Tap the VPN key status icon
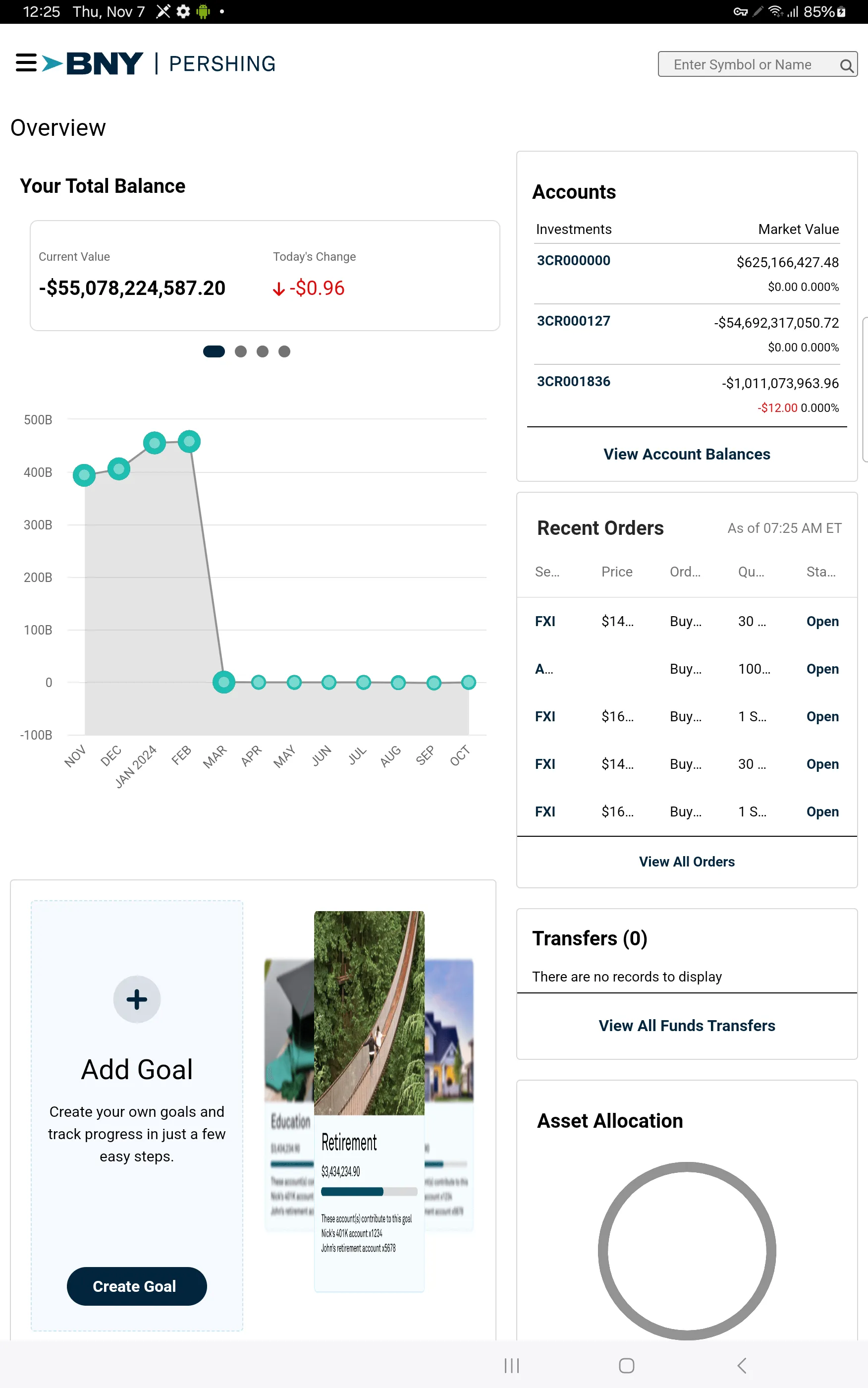This screenshot has width=868, height=1388. coord(741,11)
